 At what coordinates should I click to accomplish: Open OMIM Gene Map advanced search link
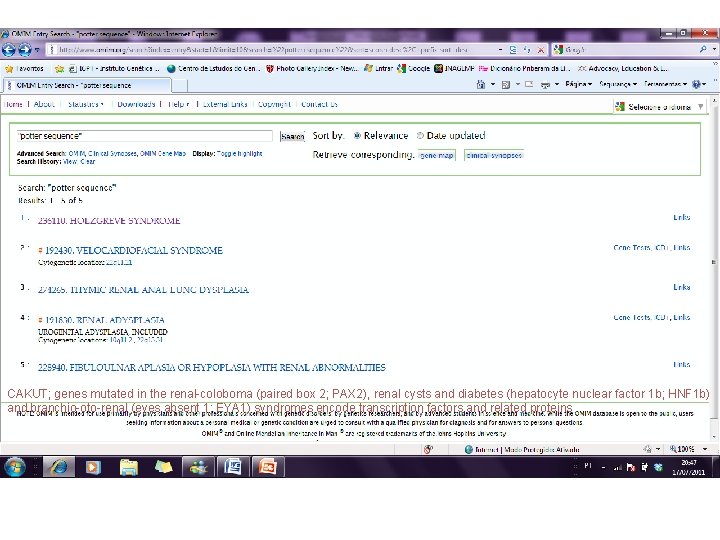(163, 153)
